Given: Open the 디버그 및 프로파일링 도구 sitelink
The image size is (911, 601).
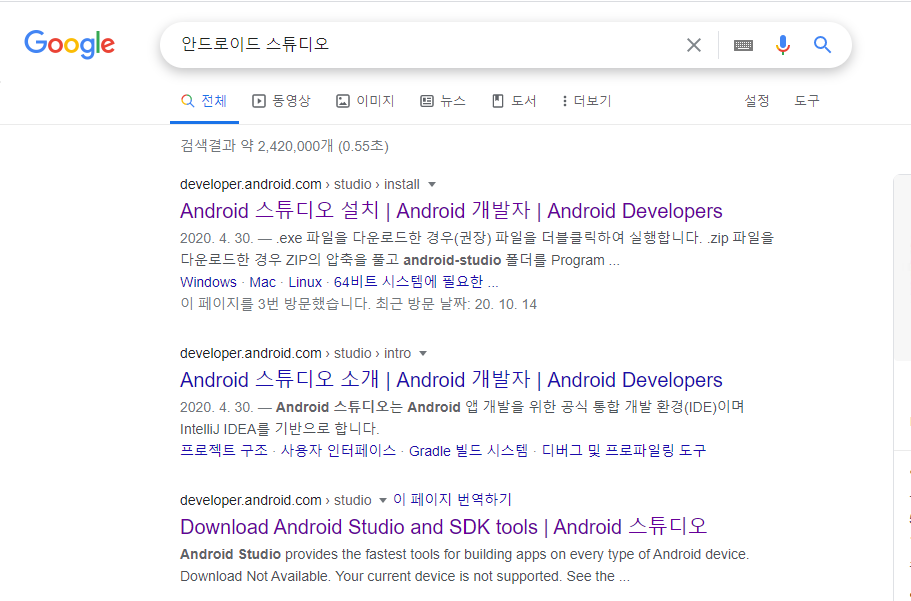Looking at the screenshot, I should pos(623,450).
